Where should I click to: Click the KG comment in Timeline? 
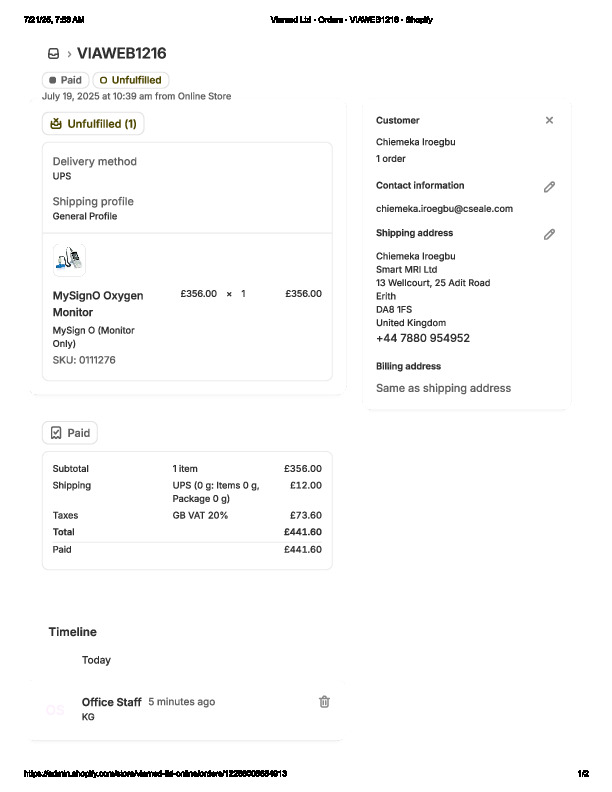pos(88,717)
